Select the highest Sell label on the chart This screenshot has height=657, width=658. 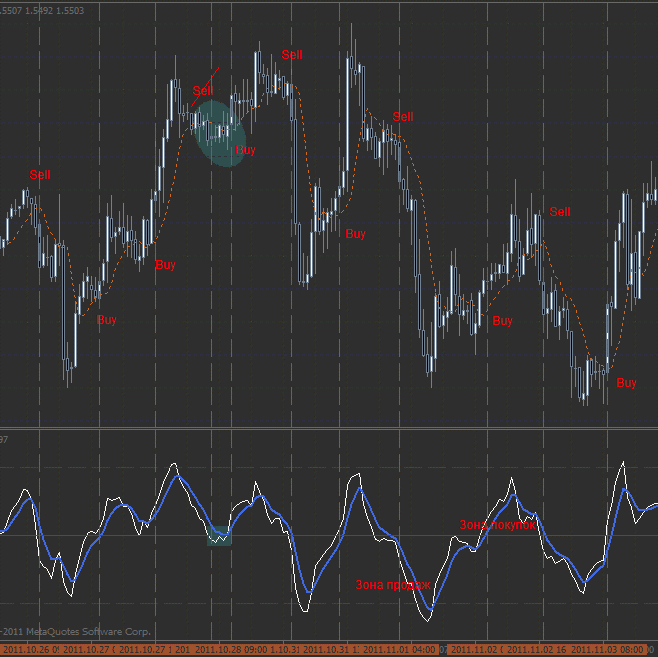point(291,55)
